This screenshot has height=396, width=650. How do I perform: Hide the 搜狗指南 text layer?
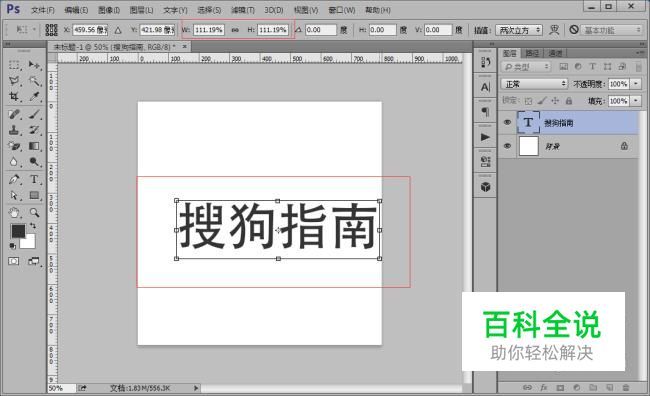[507, 122]
